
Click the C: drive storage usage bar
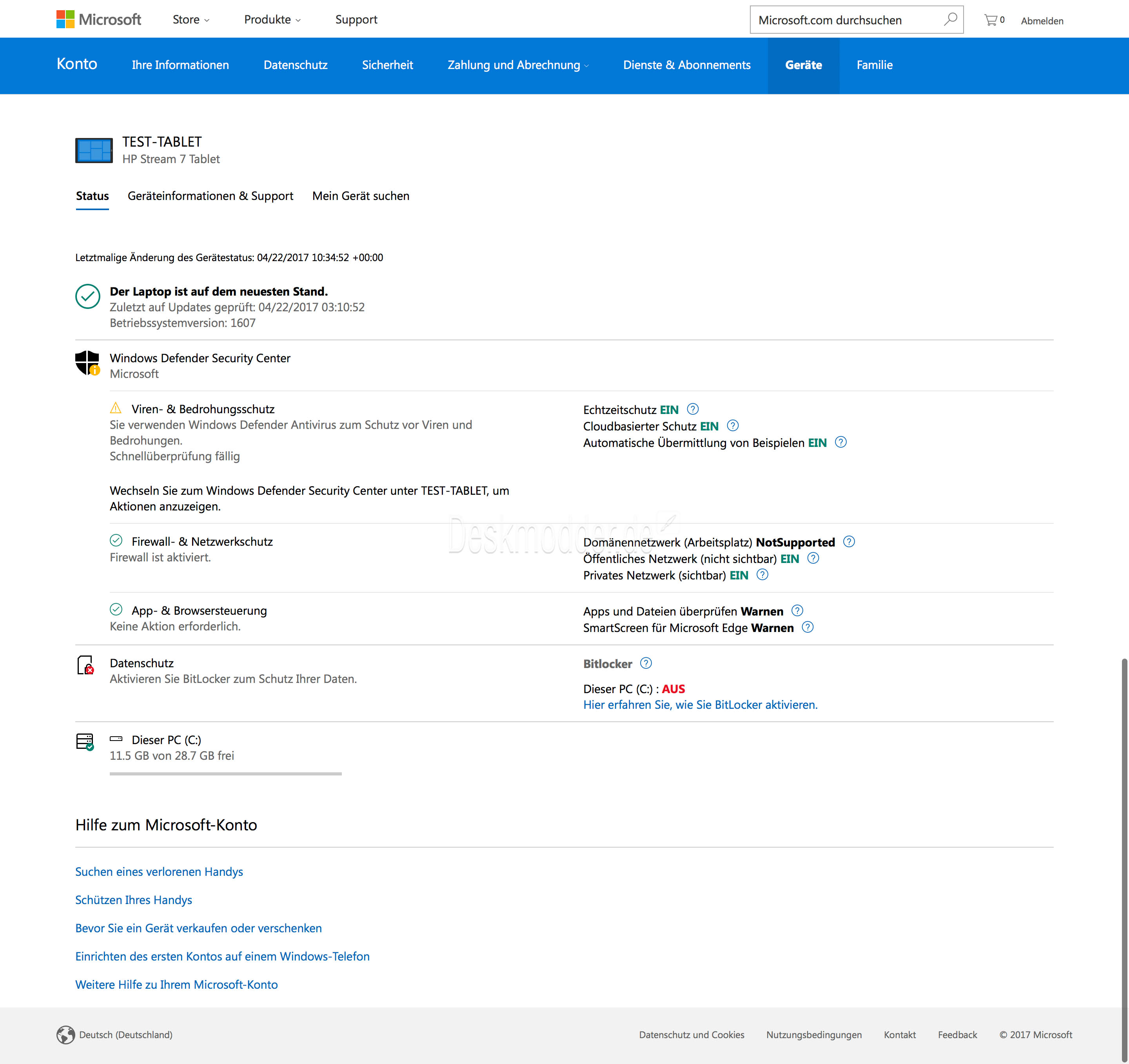[x=225, y=773]
